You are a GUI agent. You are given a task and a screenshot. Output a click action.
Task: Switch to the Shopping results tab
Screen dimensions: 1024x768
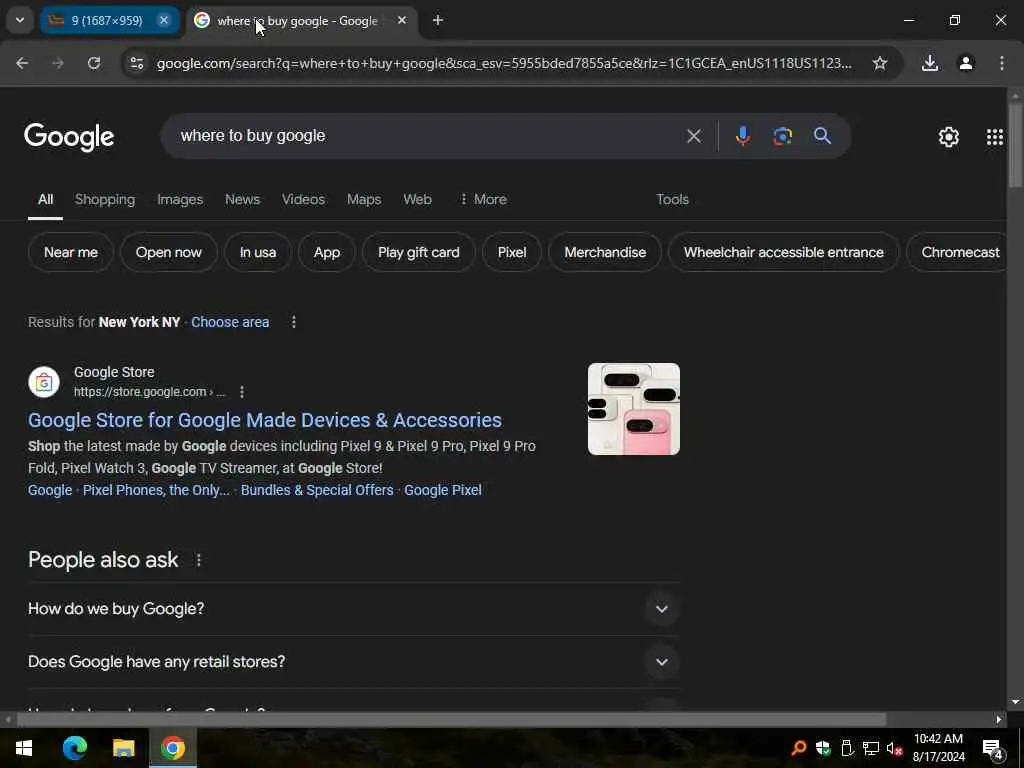(104, 199)
